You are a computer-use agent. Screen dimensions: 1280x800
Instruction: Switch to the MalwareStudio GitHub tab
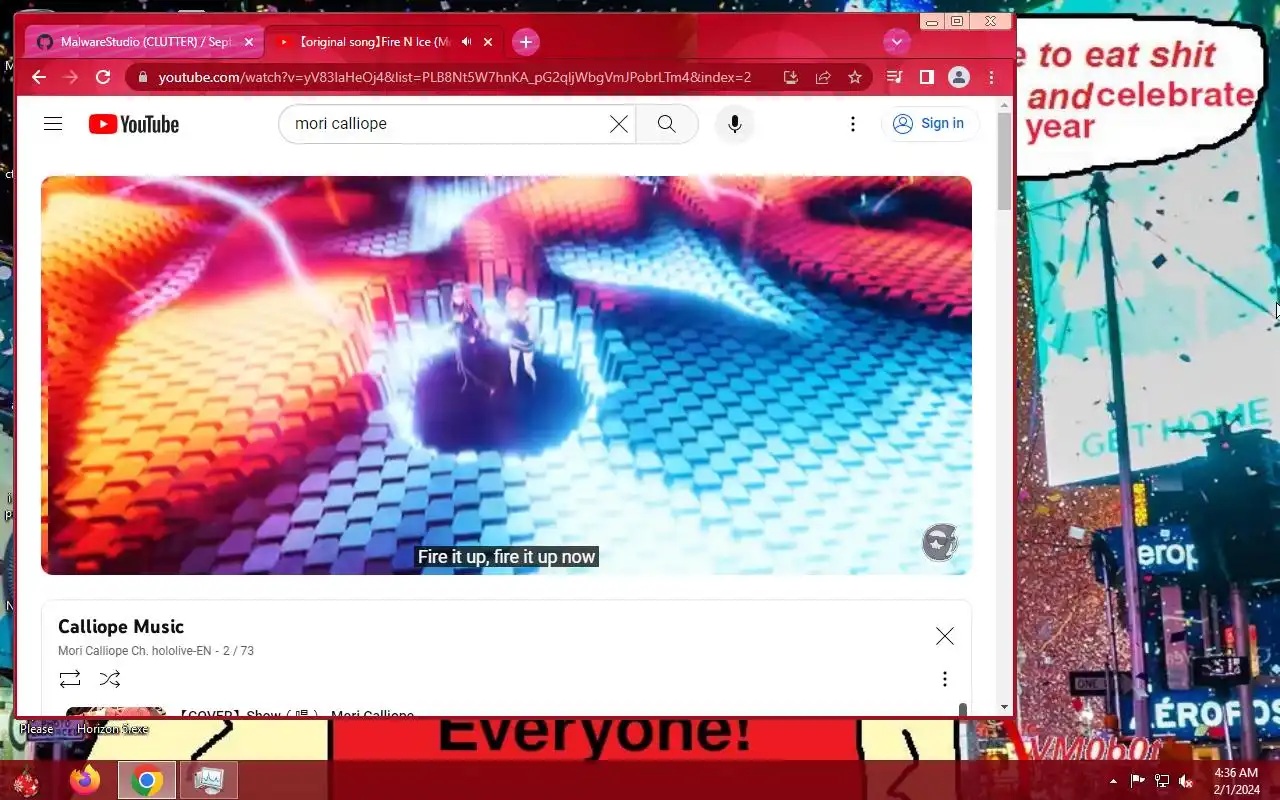[145, 42]
